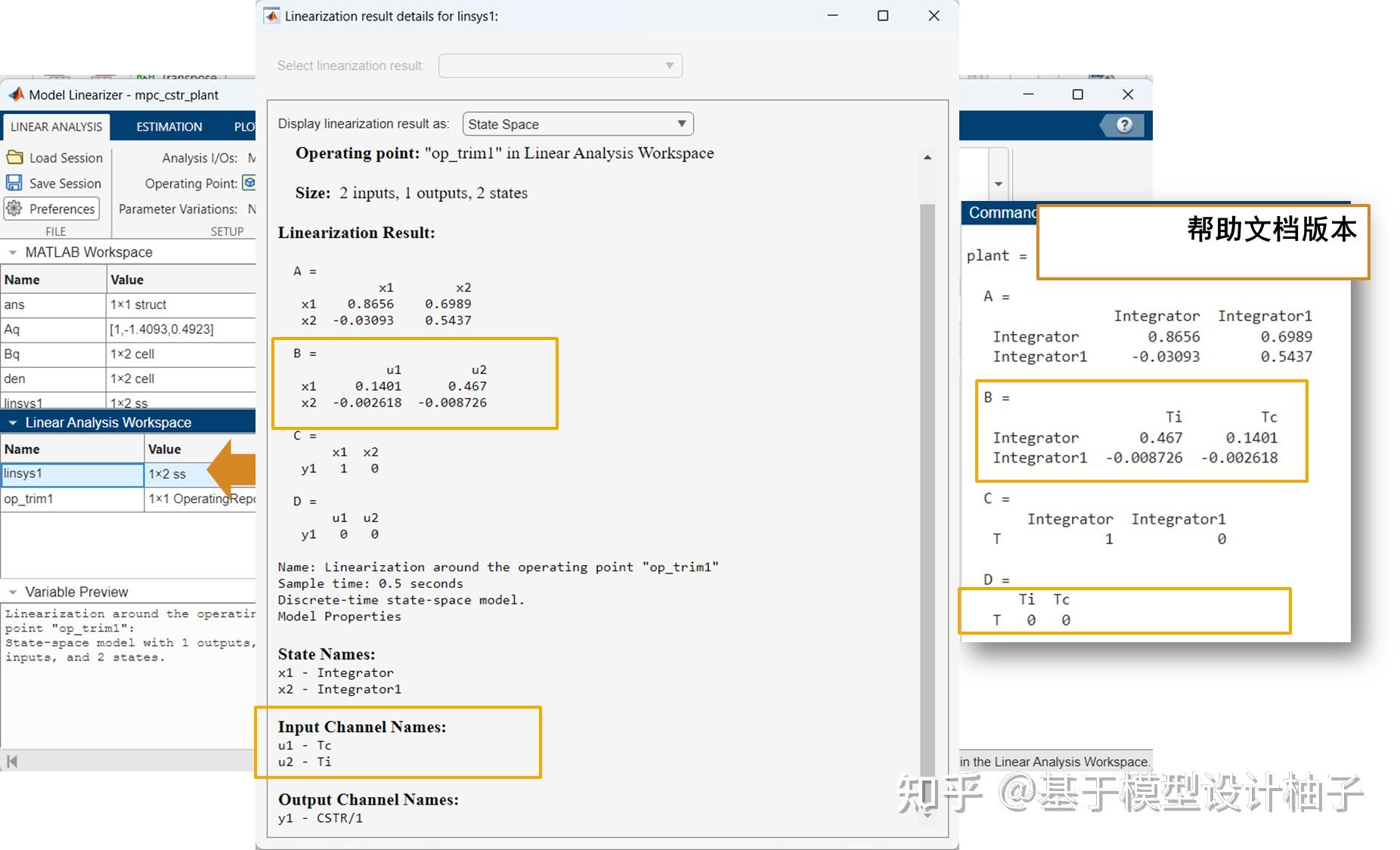Click the MATLAB icon on the linearization dialog
The image size is (1400, 850).
point(270,15)
